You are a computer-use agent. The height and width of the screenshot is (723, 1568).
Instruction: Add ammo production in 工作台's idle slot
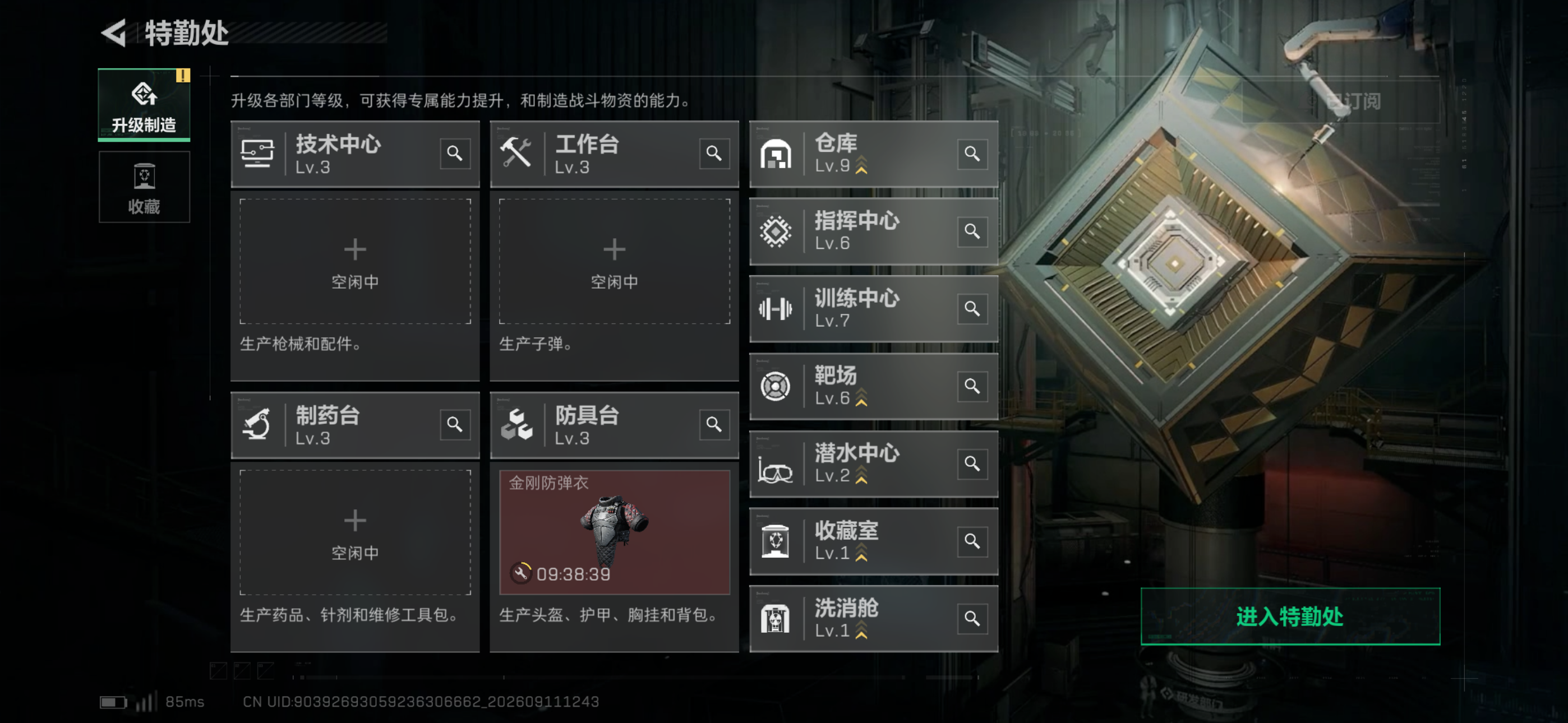[x=614, y=261]
